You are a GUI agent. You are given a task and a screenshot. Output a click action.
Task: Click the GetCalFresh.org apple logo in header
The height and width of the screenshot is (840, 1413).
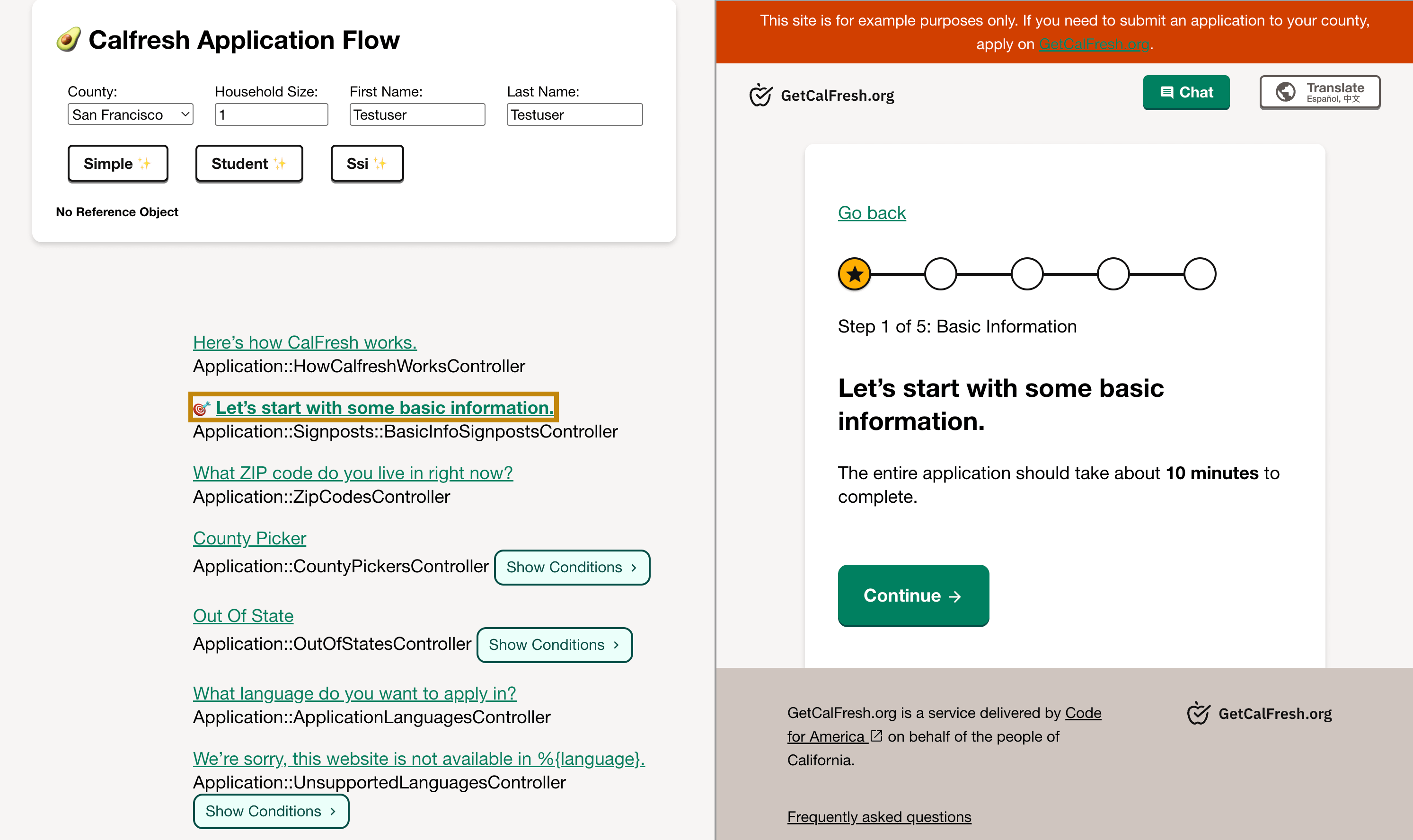(x=760, y=95)
